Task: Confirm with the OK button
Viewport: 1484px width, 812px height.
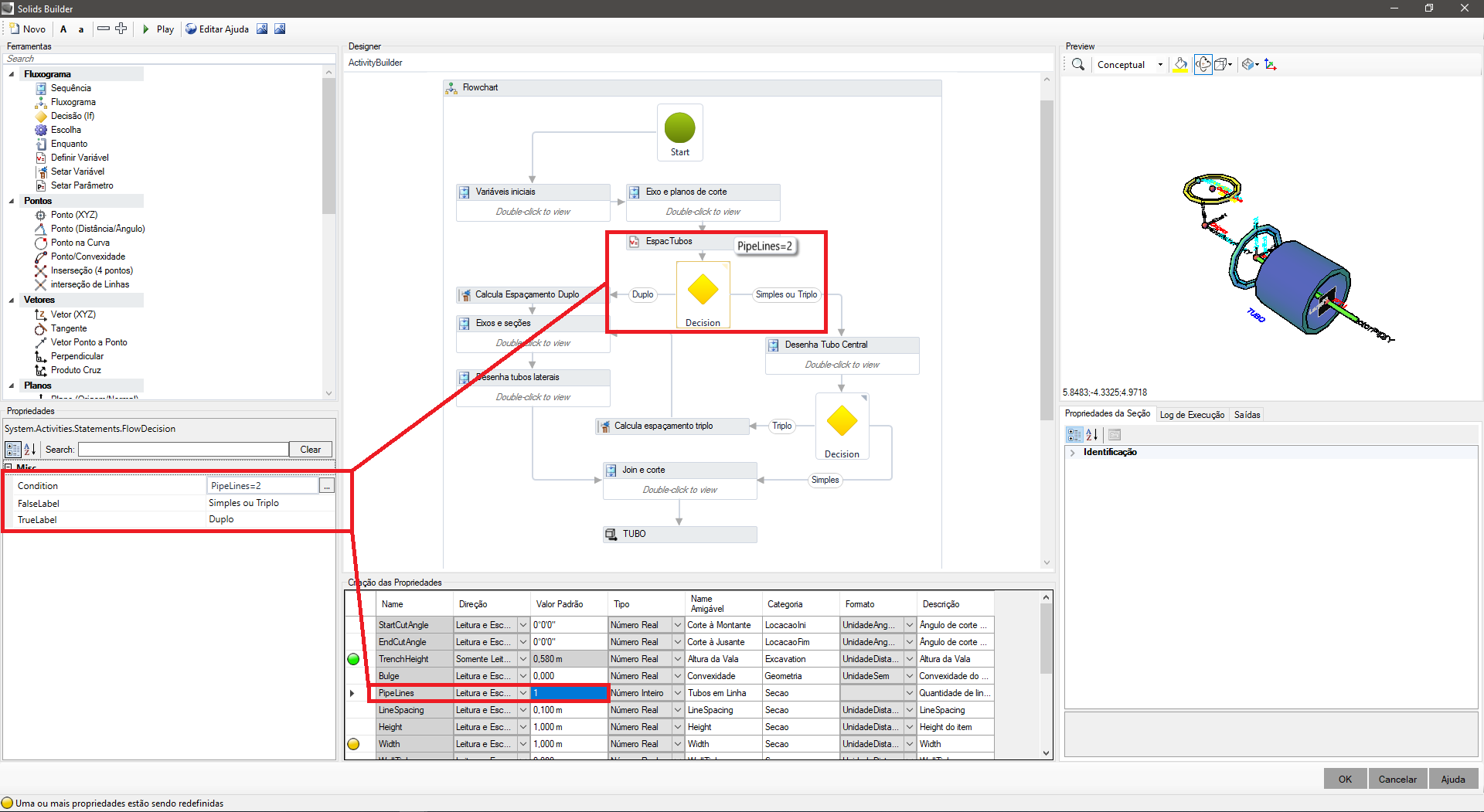Action: (1345, 779)
